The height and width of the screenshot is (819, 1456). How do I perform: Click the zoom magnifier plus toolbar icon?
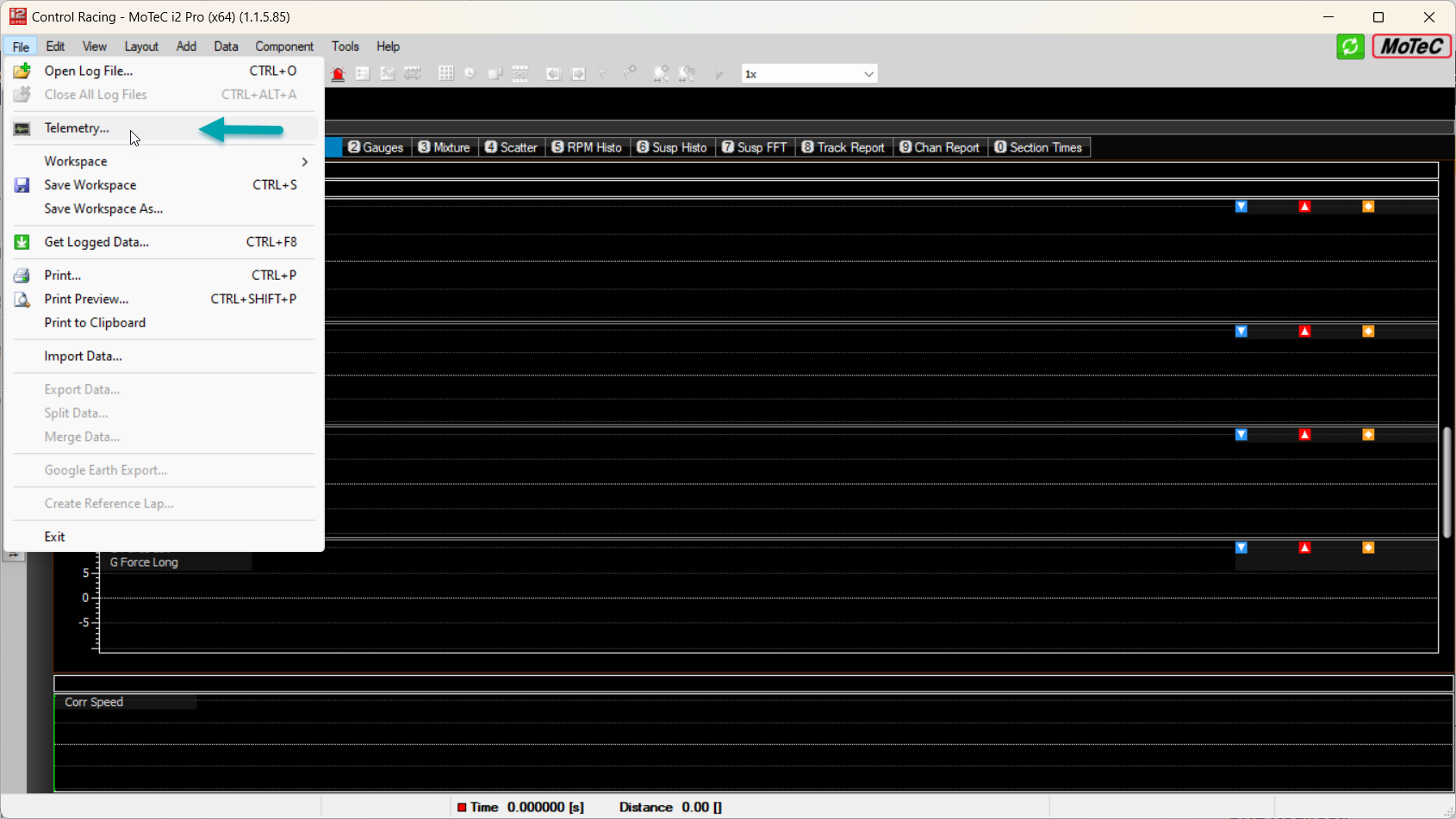tap(661, 74)
